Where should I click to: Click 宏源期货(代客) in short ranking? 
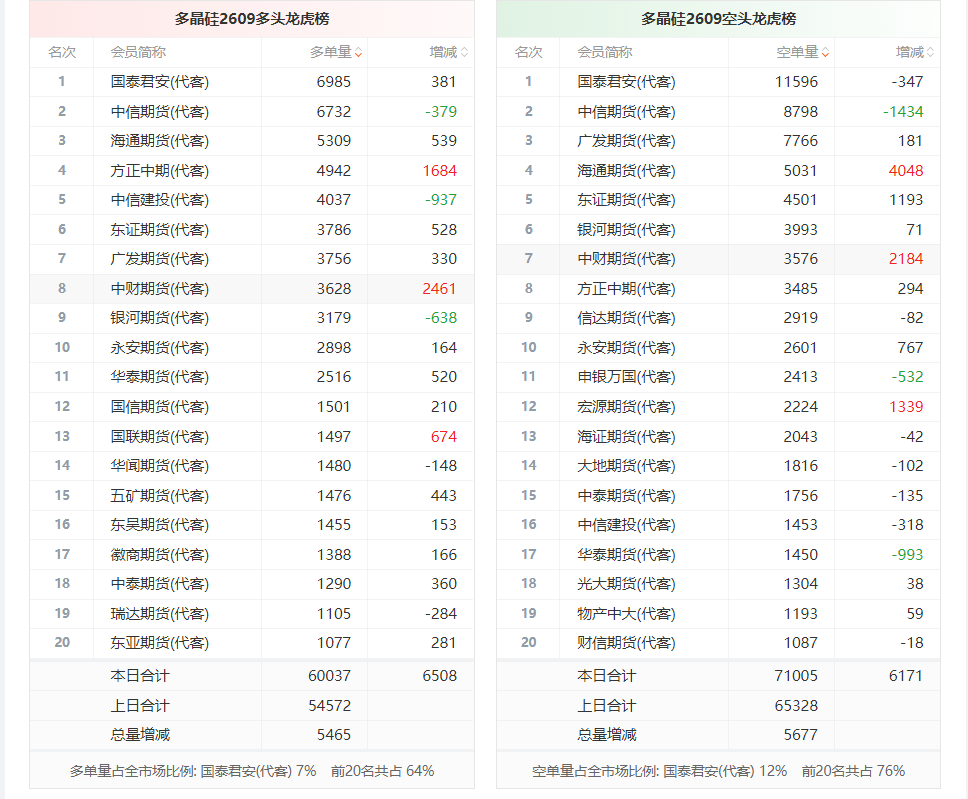pyautogui.click(x=626, y=407)
